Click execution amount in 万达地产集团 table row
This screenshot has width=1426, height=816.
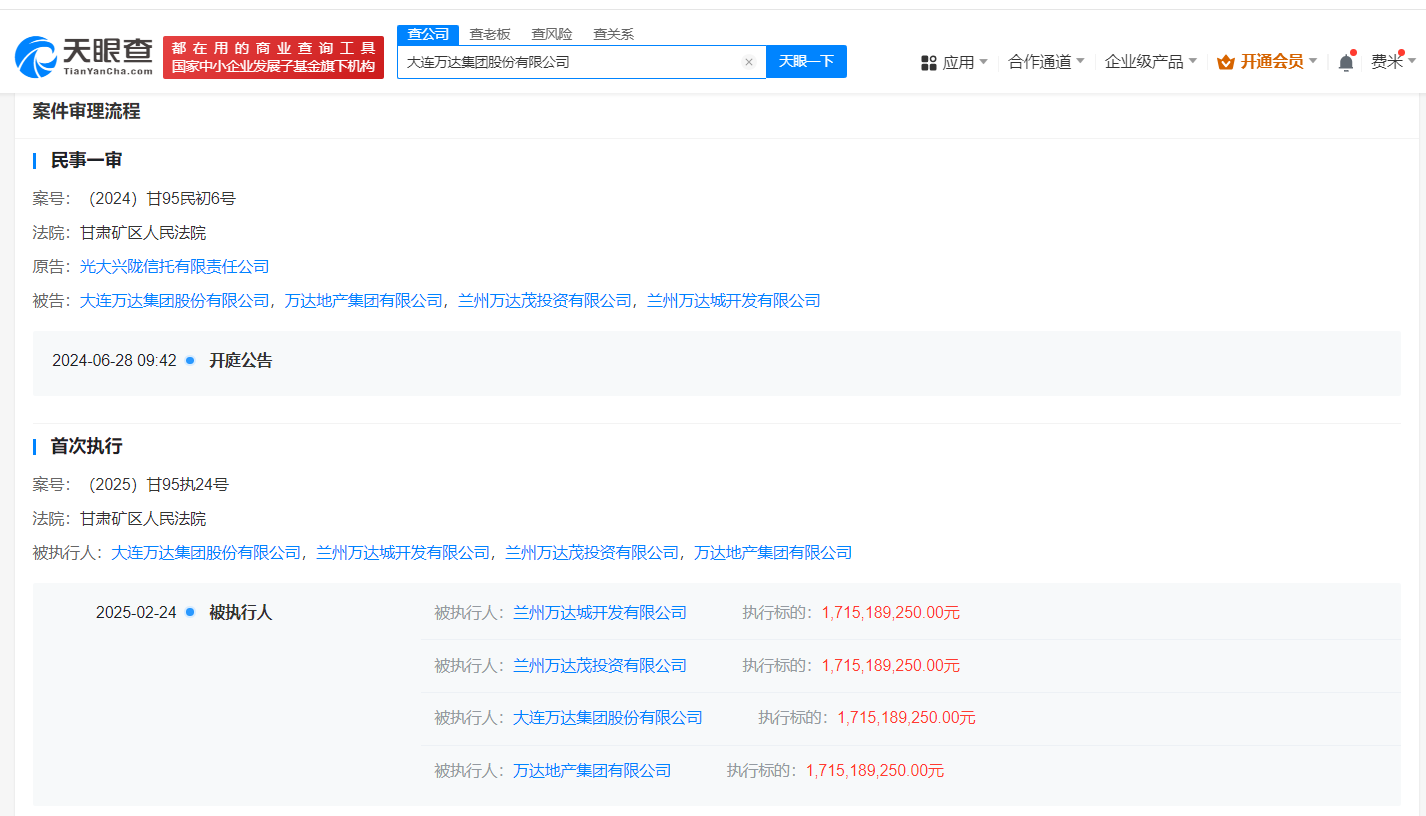click(x=875, y=771)
